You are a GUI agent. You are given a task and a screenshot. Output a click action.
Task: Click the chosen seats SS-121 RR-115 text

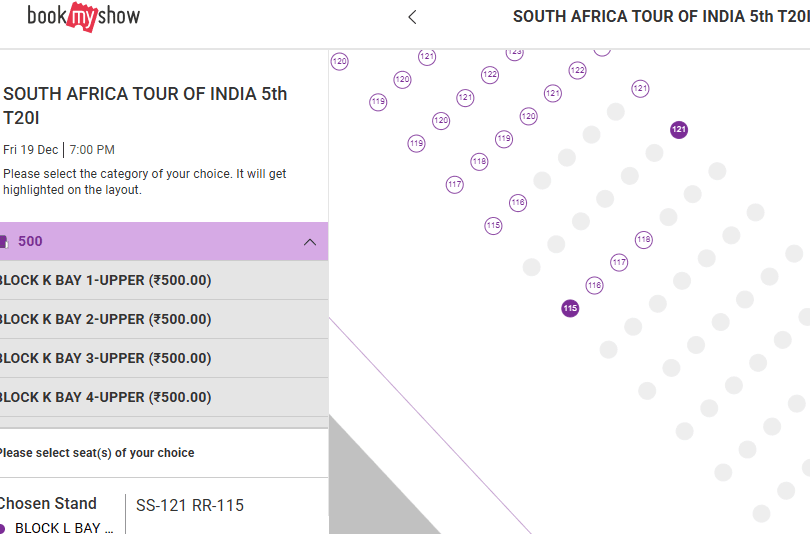[190, 506]
